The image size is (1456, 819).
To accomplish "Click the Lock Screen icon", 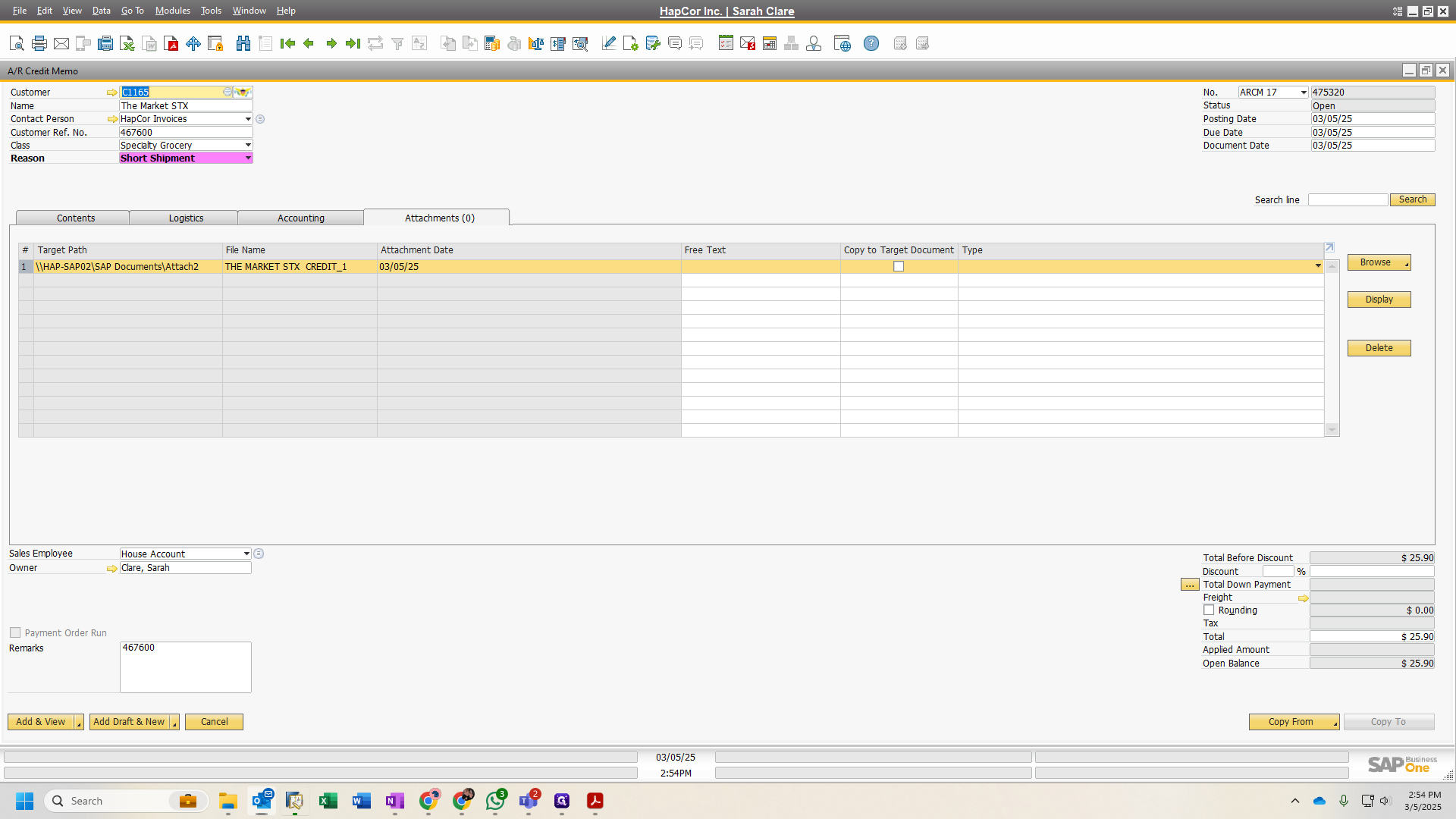I will (215, 43).
